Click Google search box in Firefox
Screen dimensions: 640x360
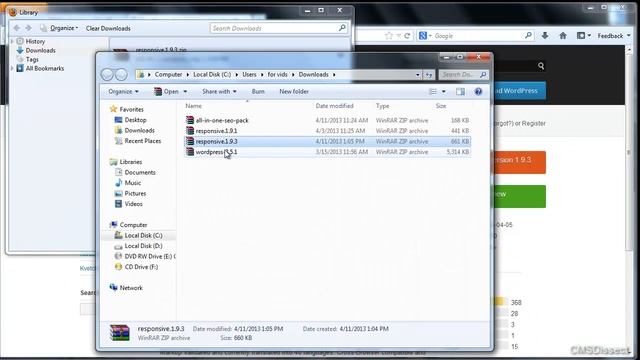(476, 36)
